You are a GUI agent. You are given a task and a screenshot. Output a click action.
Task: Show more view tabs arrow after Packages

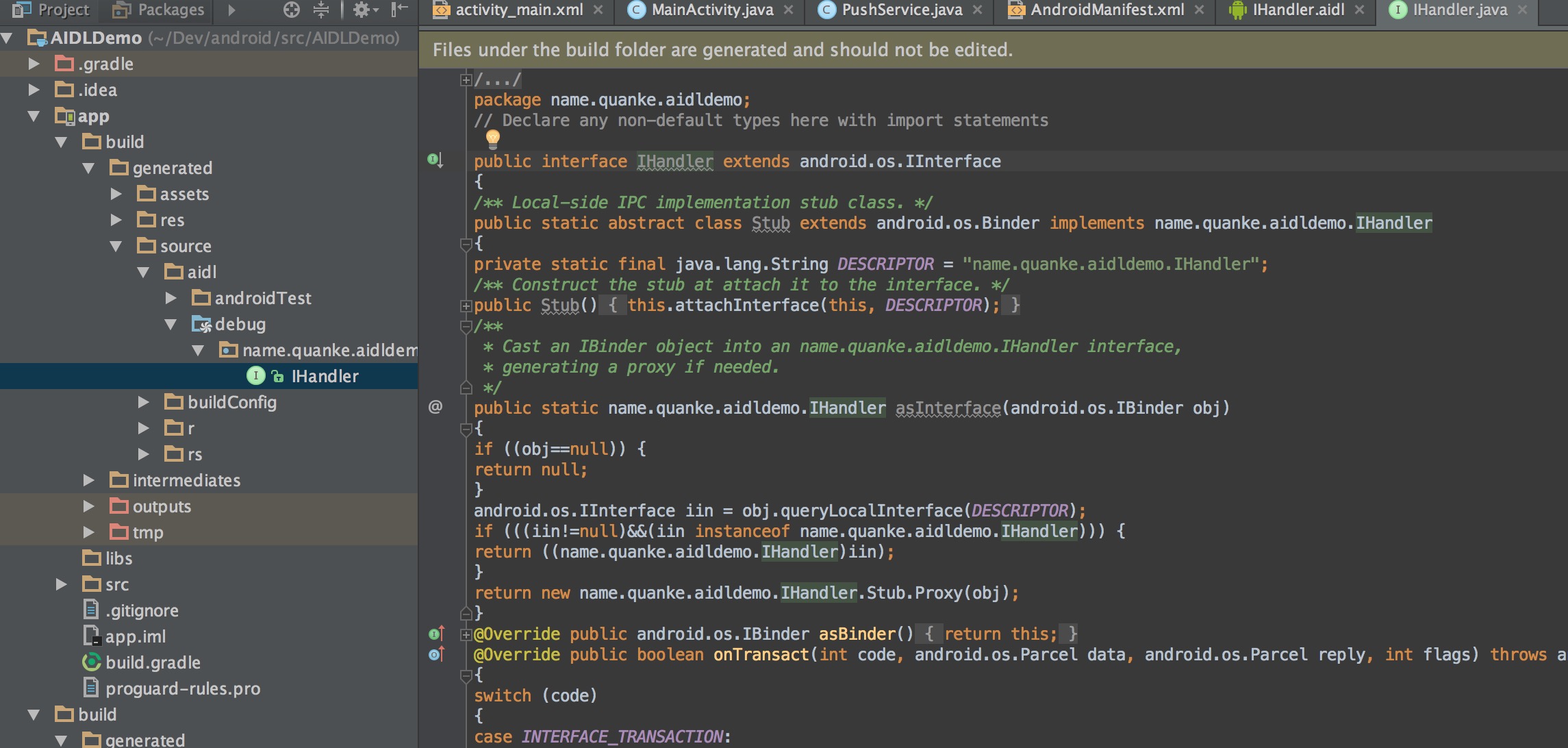[x=231, y=10]
